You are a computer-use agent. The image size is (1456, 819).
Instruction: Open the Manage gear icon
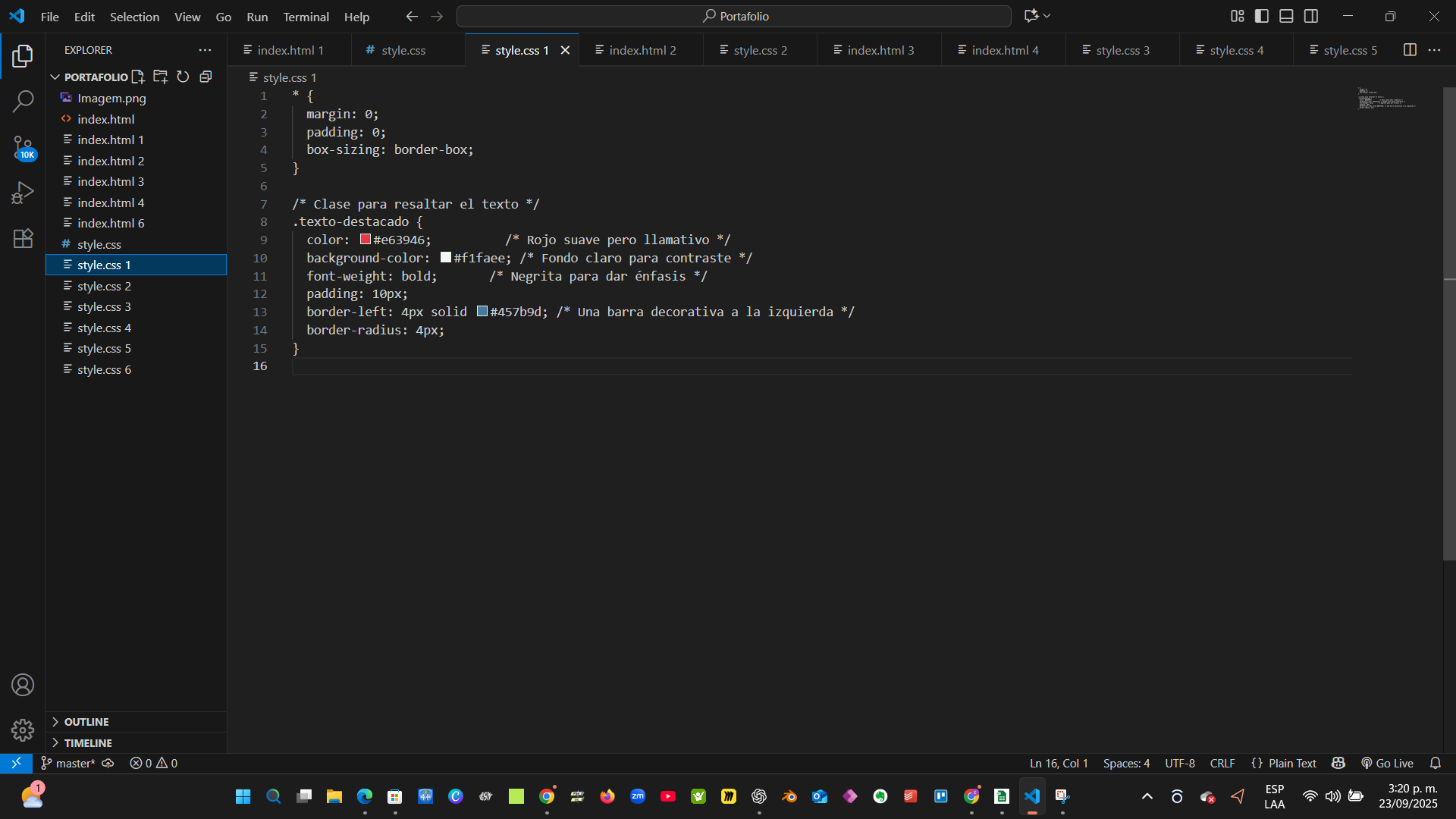[x=23, y=730]
